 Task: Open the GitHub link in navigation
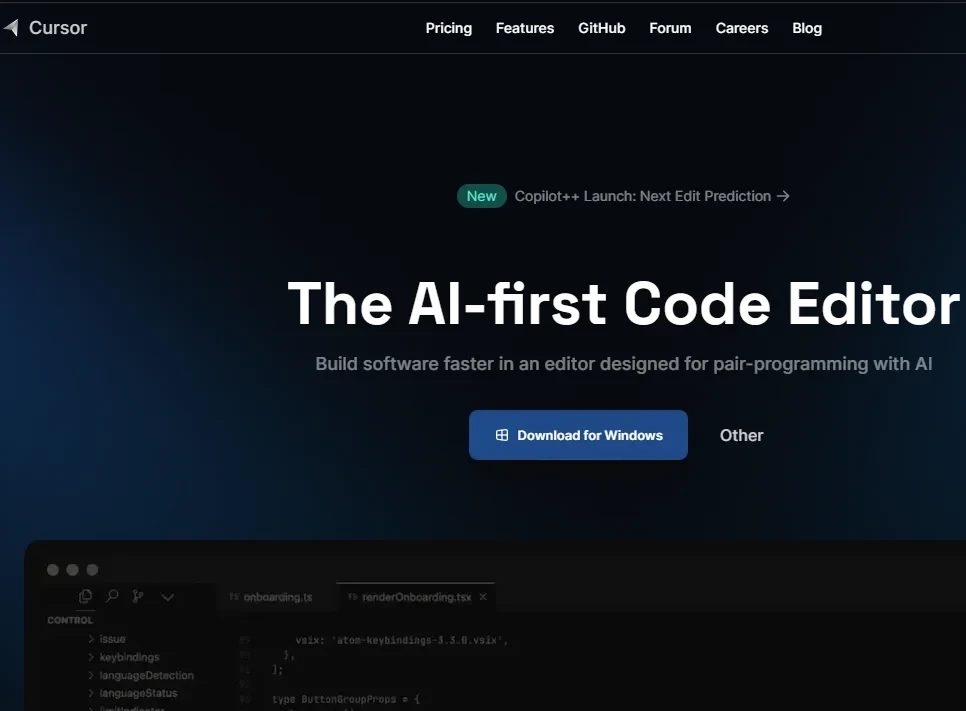[601, 28]
